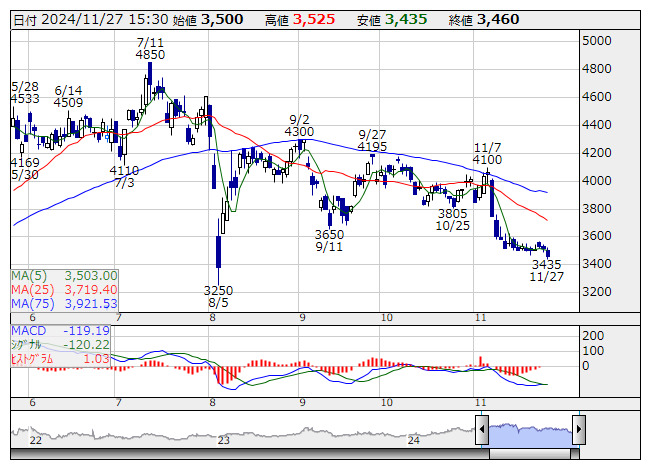The image size is (653, 470).
Task: Click the MA(5) 3,503.00 legend entry
Action: (x=64, y=276)
